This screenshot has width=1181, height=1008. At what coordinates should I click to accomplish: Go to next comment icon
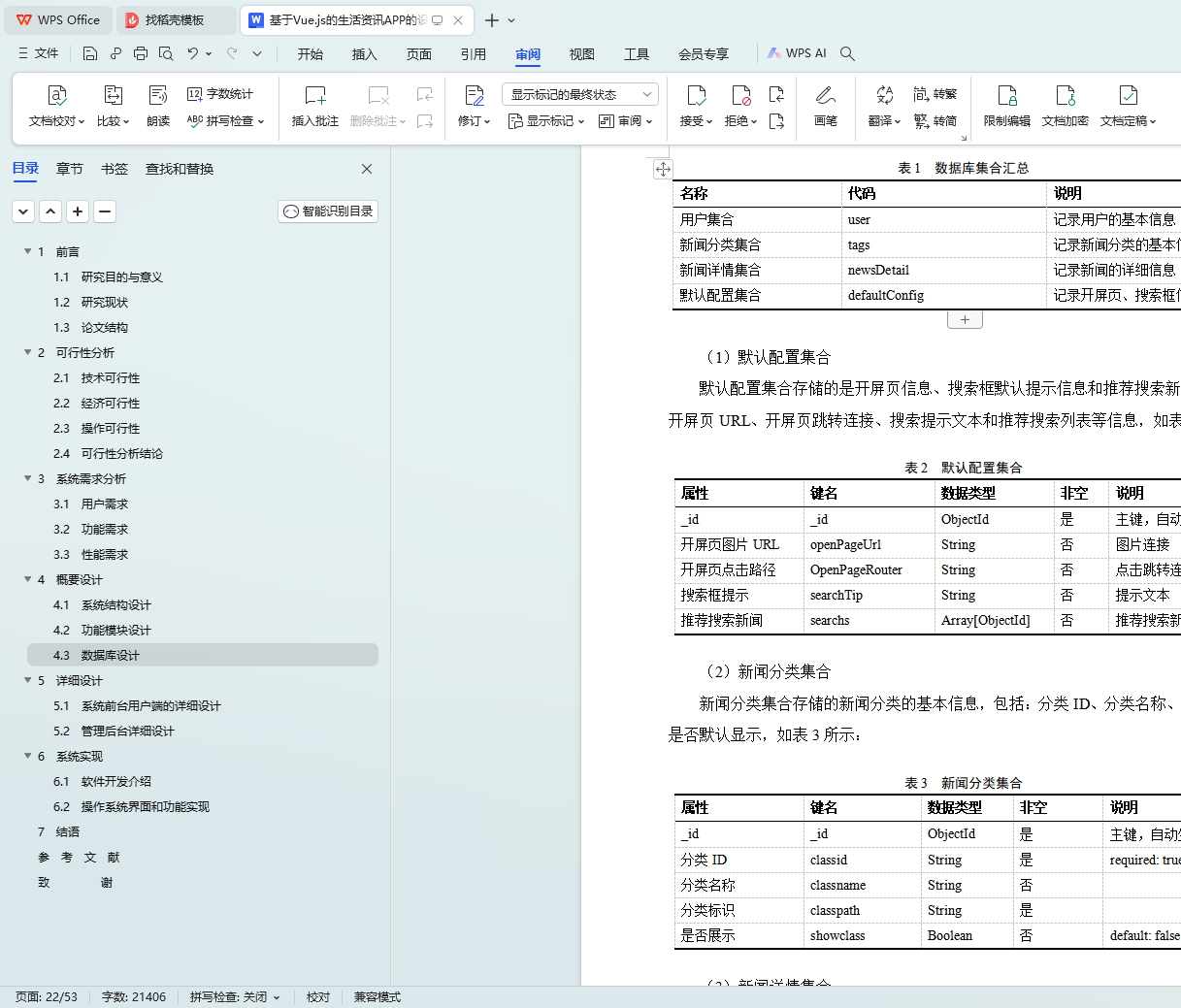click(x=425, y=121)
